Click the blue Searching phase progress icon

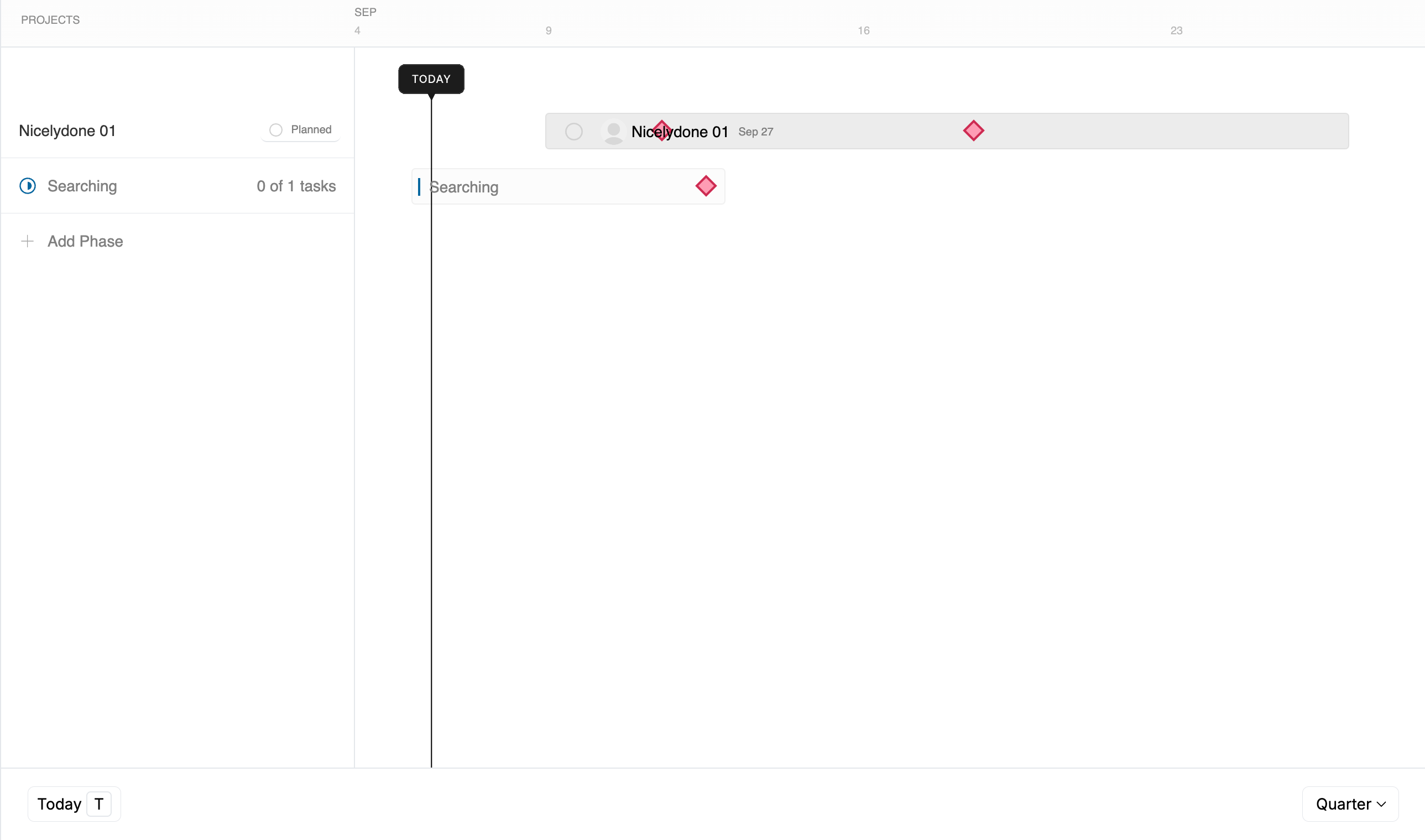pos(28,186)
